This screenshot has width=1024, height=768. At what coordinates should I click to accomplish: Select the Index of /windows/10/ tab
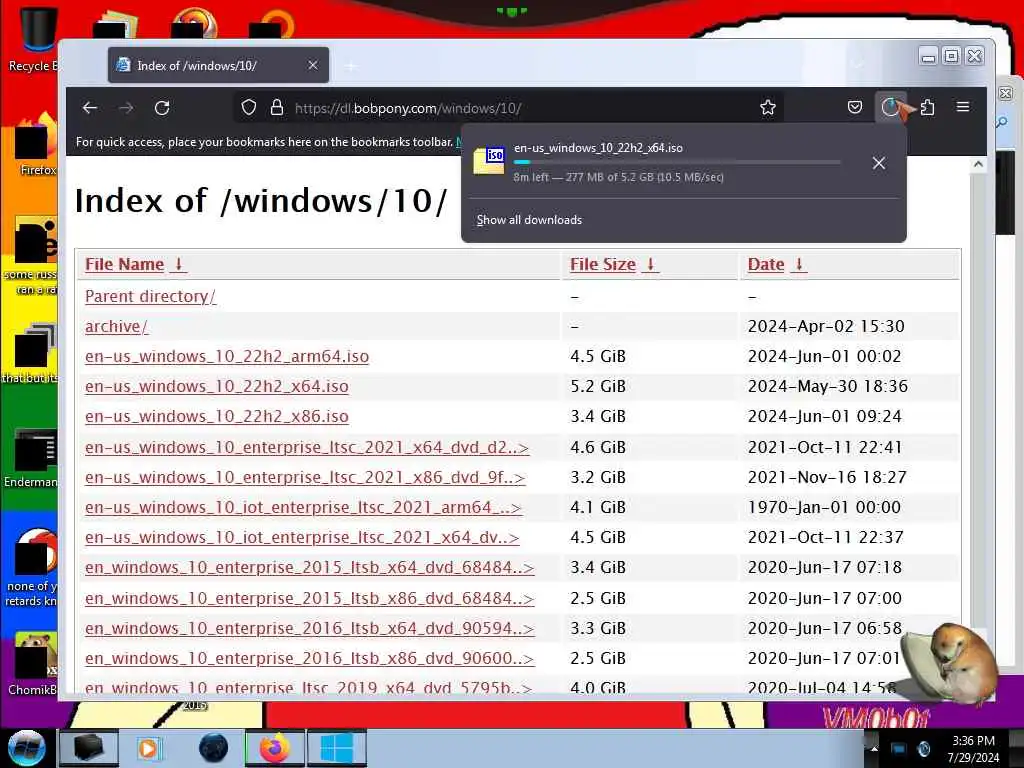218,65
